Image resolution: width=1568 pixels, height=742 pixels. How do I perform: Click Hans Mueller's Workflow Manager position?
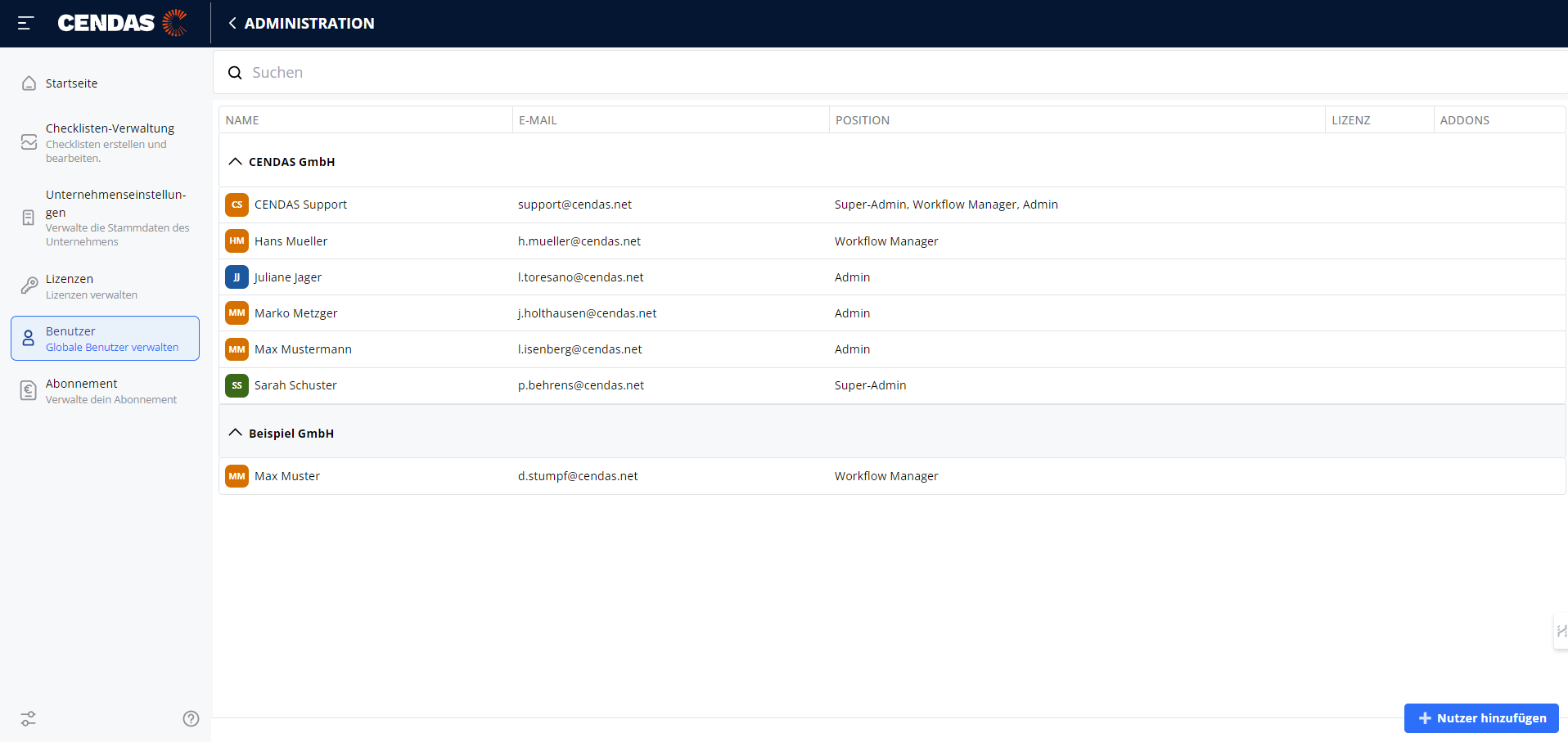pyautogui.click(x=886, y=241)
